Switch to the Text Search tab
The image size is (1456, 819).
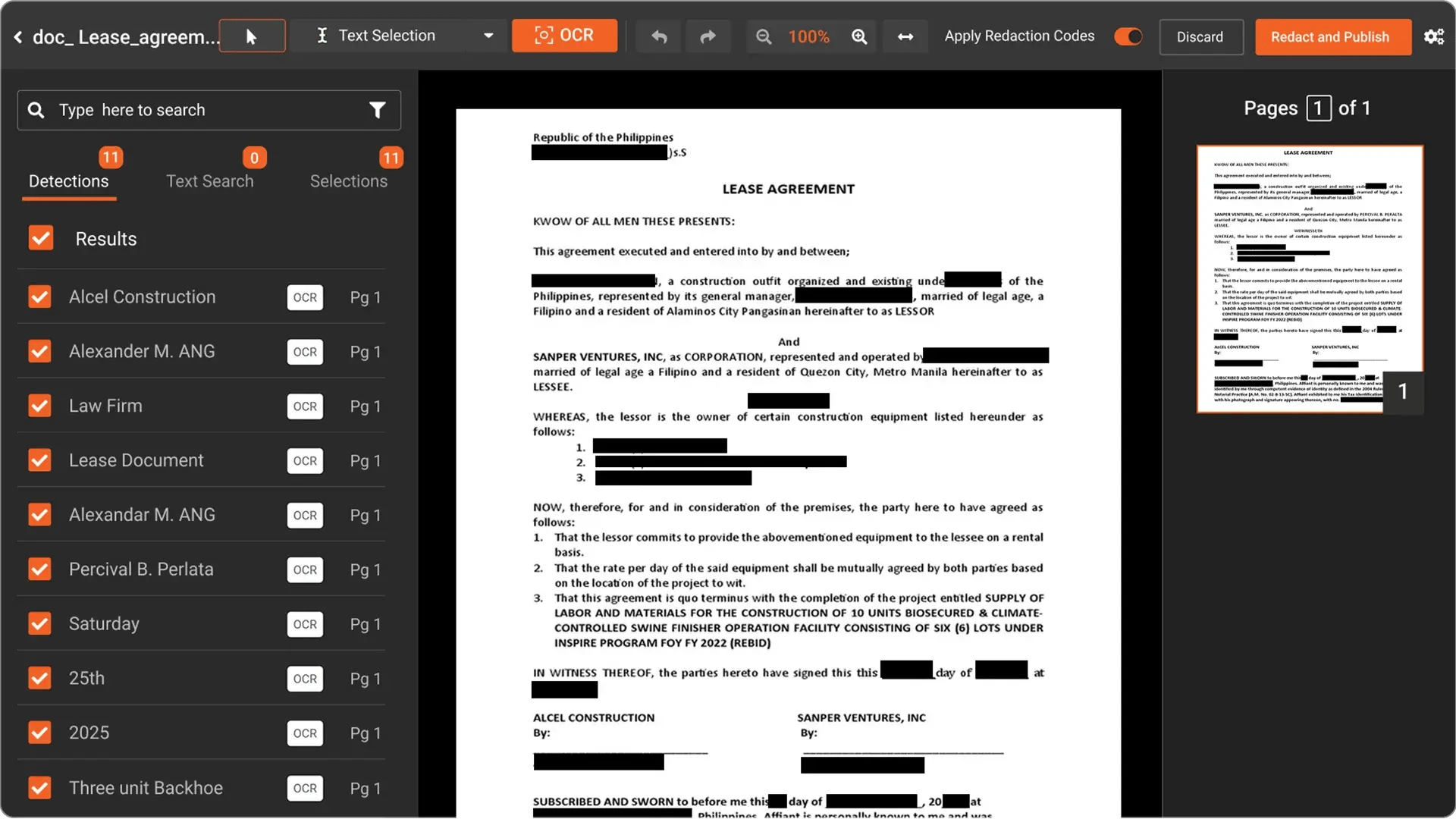[210, 181]
